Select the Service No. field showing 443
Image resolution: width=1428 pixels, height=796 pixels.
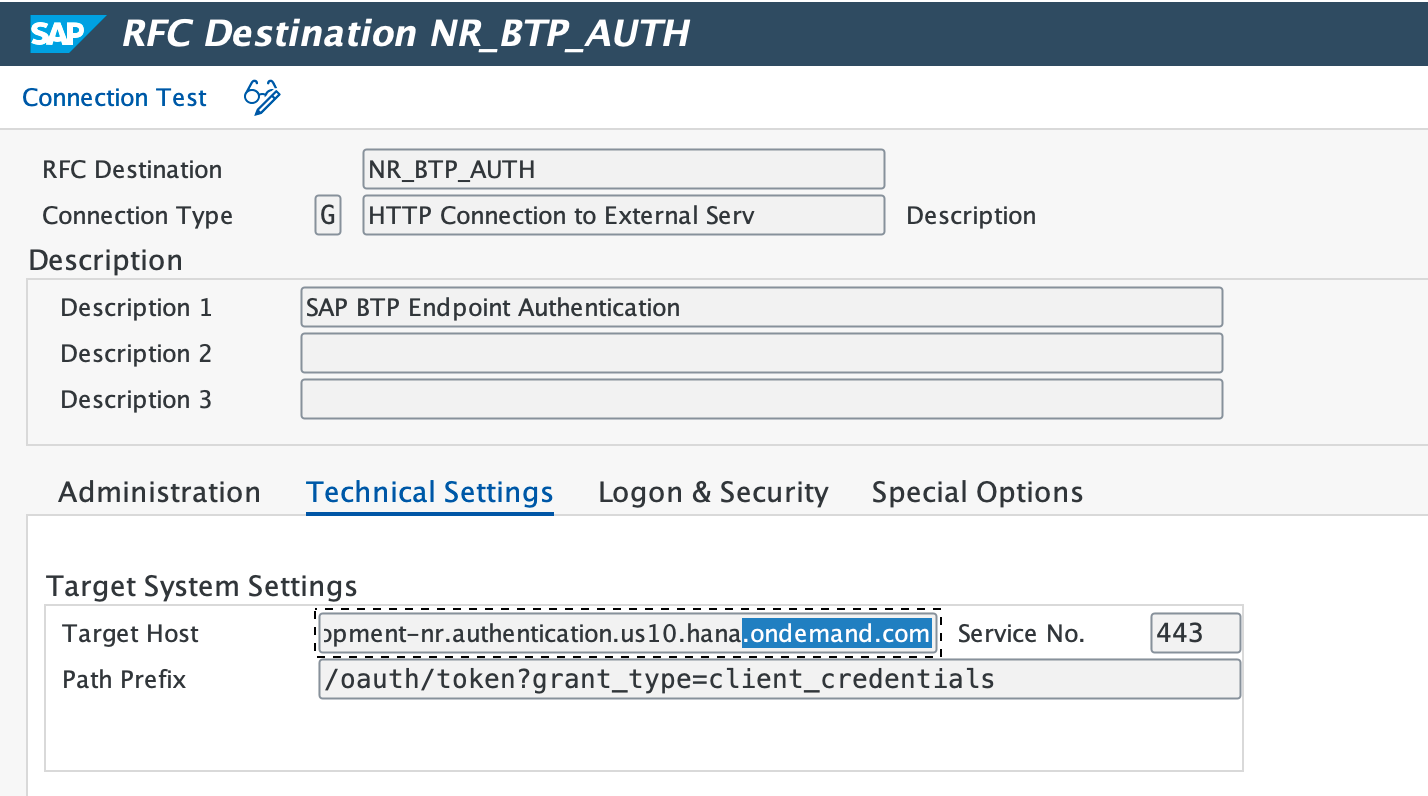pyautogui.click(x=1195, y=633)
